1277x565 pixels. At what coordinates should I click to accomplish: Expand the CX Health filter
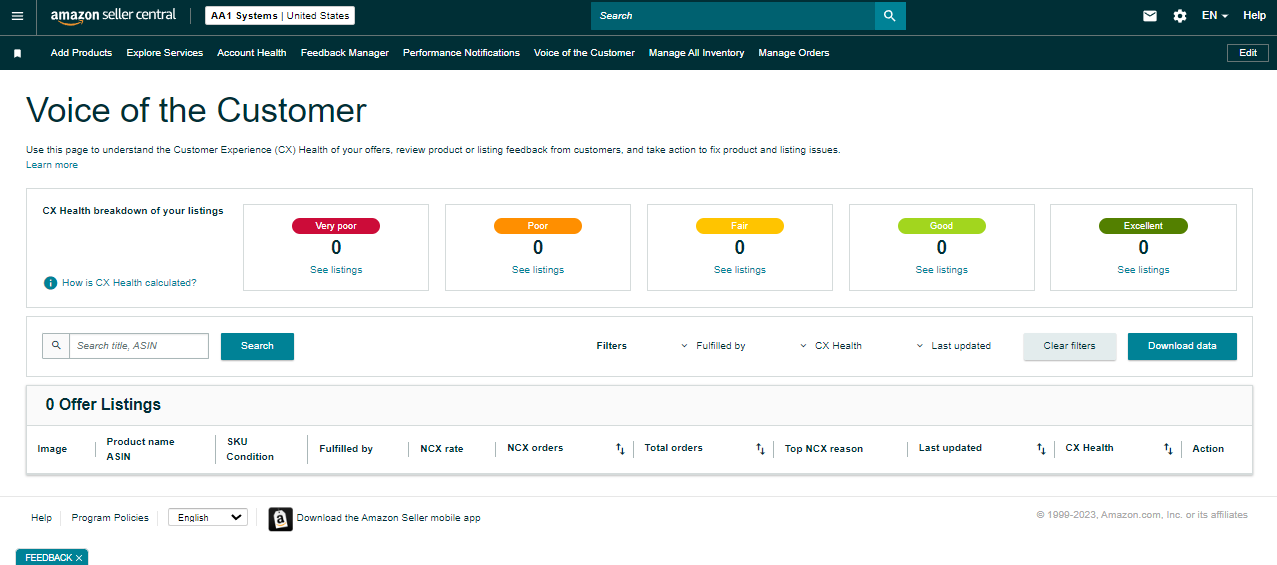click(831, 346)
